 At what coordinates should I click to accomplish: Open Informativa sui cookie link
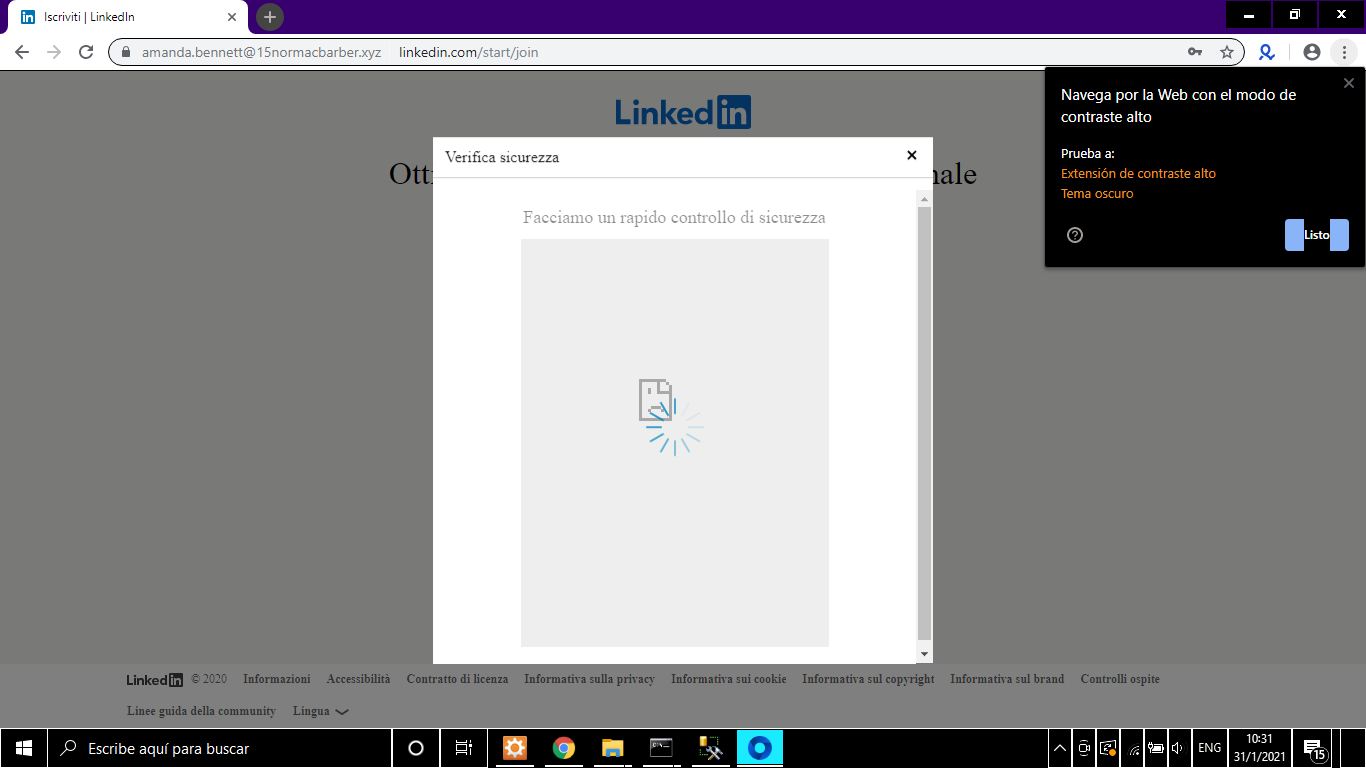pos(729,679)
